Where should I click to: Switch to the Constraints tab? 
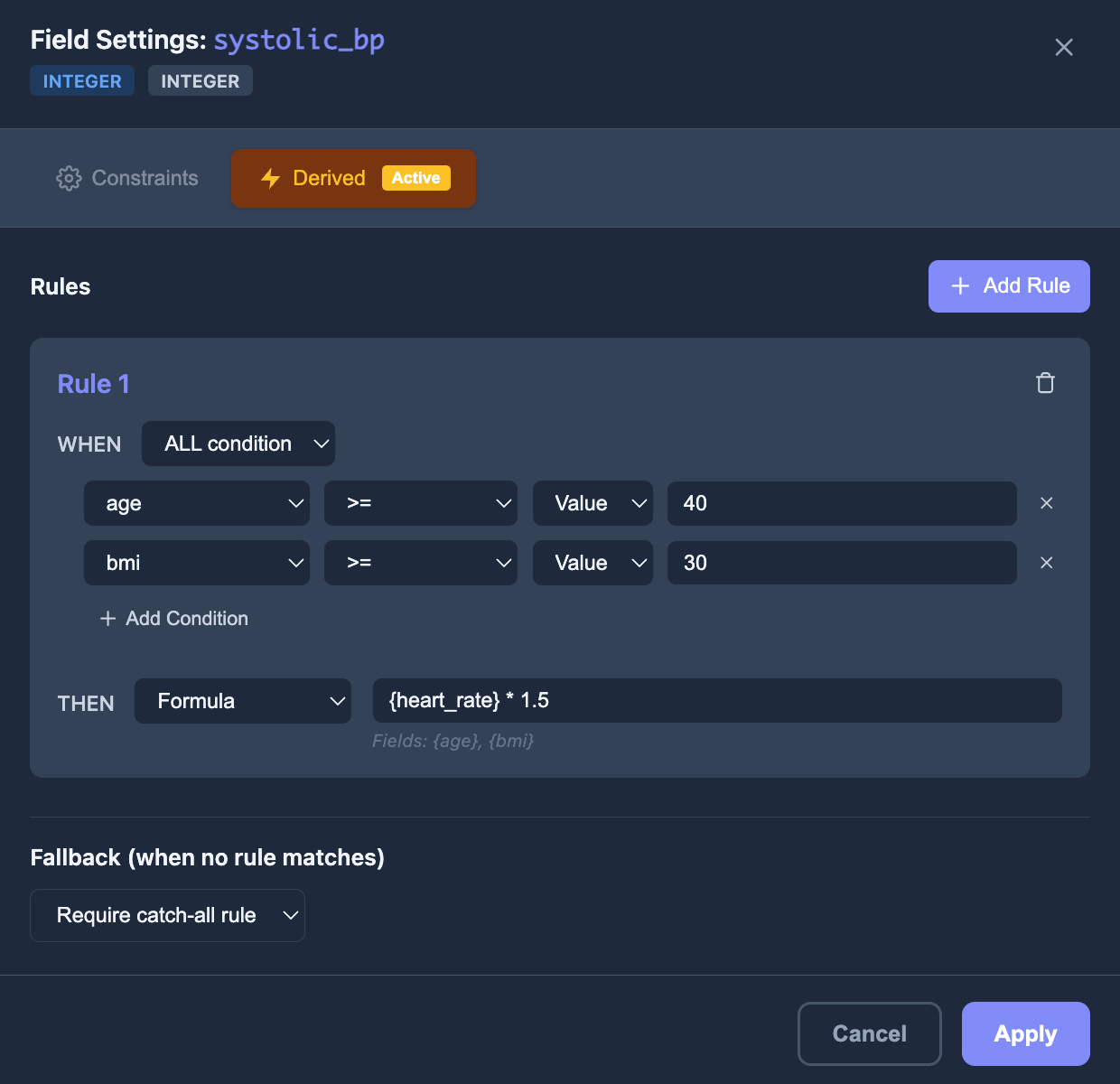tap(127, 178)
